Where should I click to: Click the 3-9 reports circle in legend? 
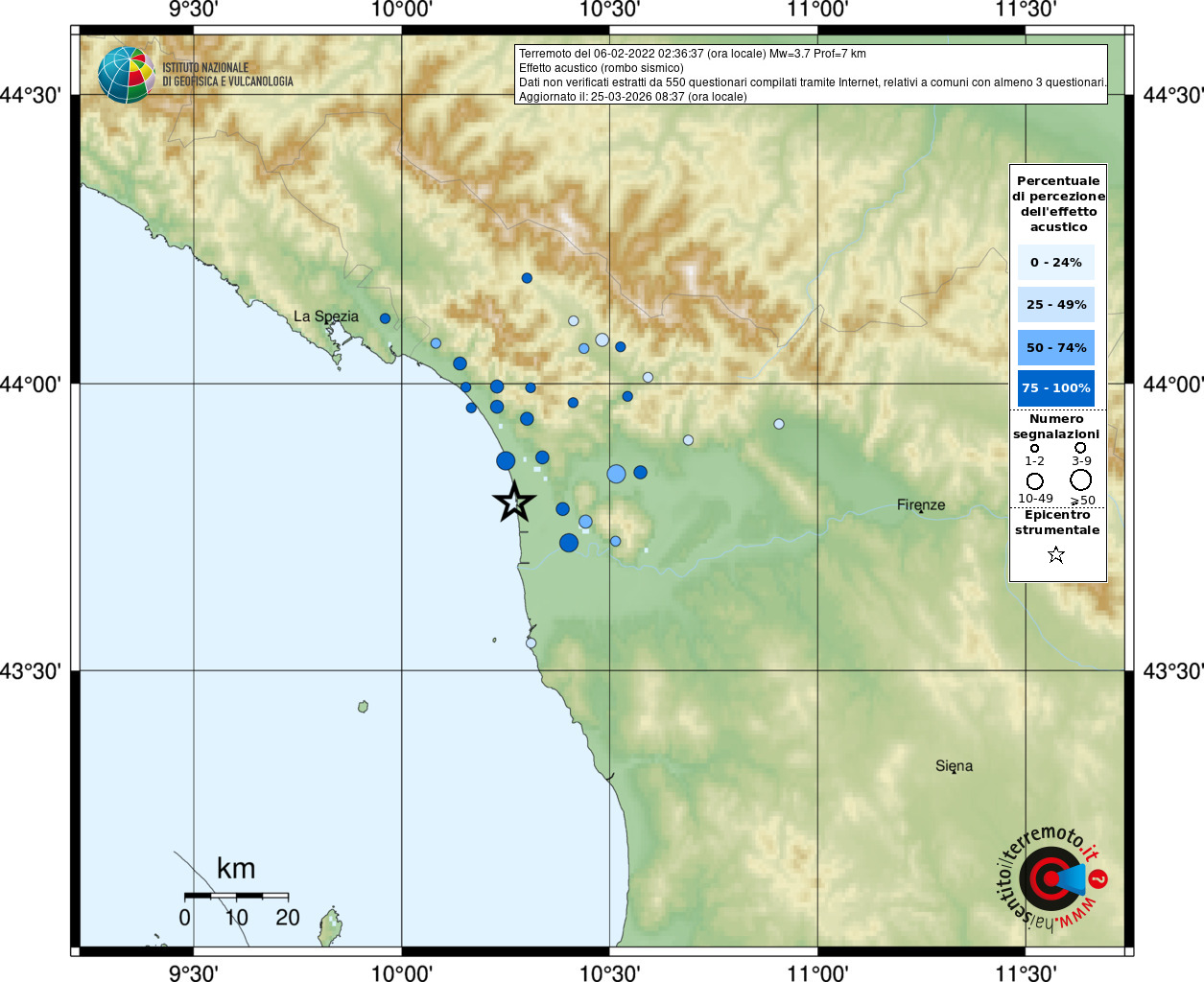(1080, 447)
